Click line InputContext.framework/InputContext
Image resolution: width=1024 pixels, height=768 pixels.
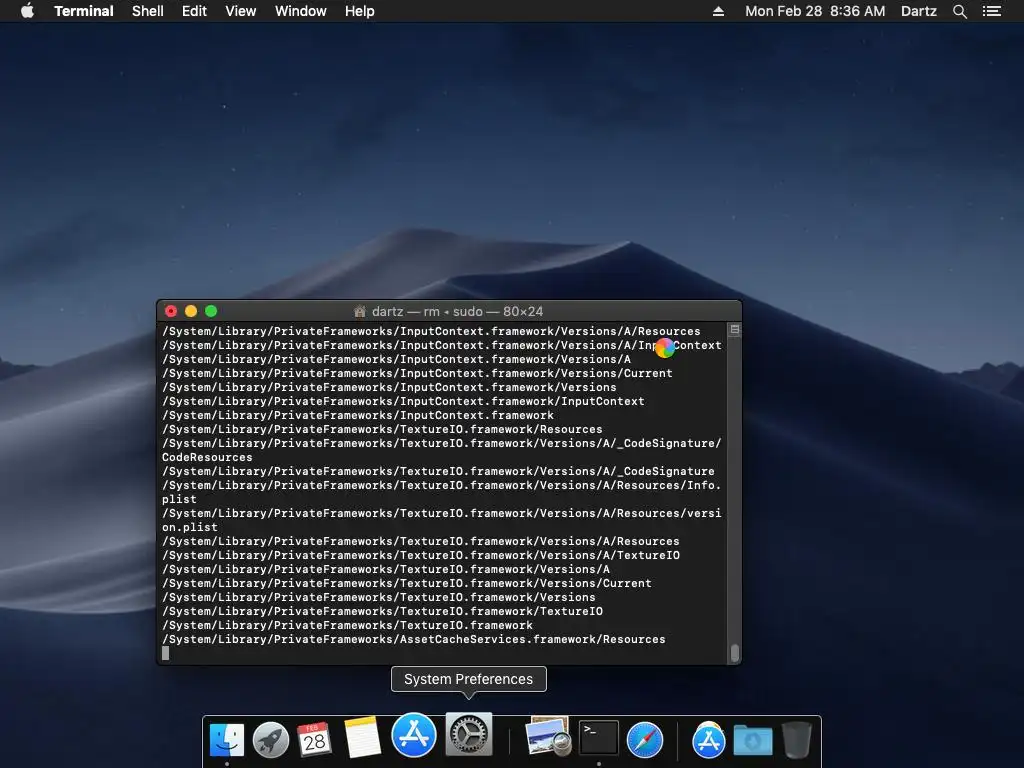(x=403, y=402)
